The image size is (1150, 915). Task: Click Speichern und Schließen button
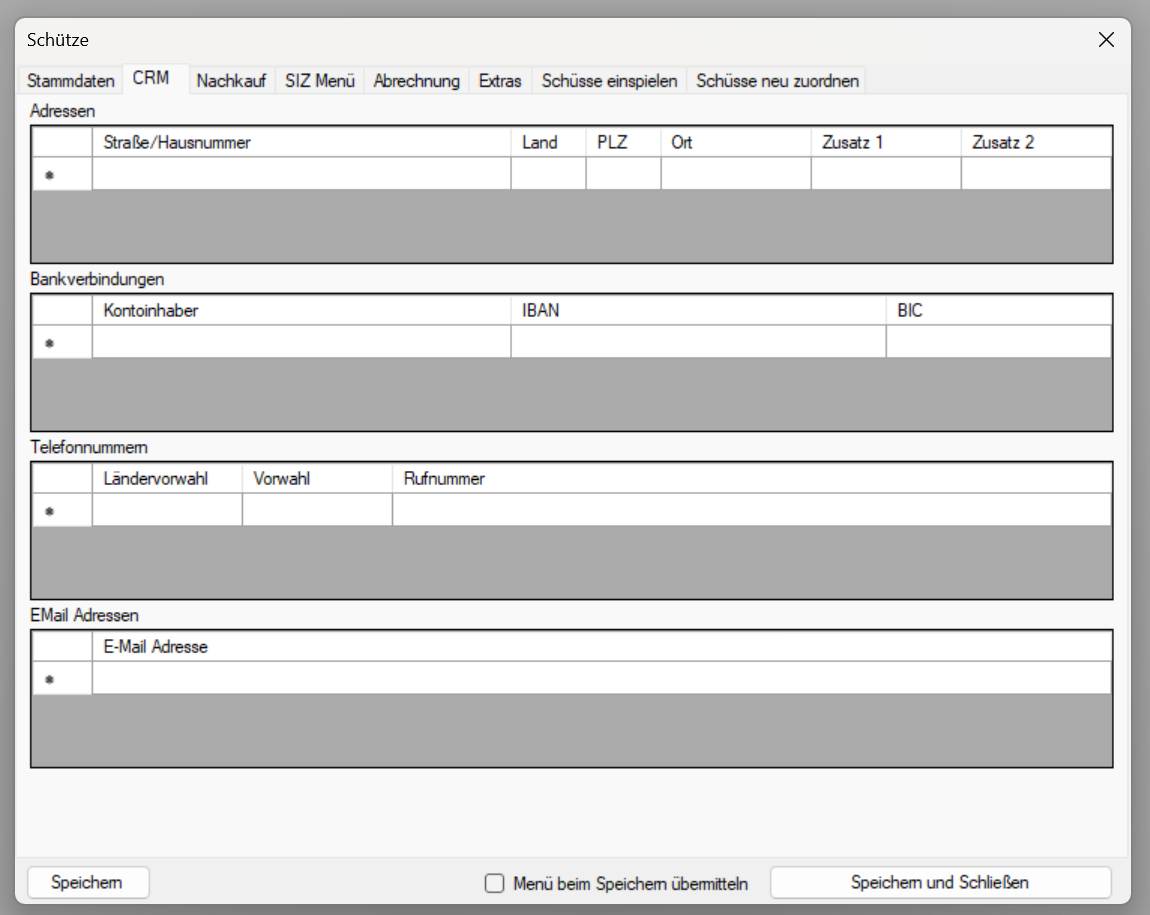click(939, 882)
